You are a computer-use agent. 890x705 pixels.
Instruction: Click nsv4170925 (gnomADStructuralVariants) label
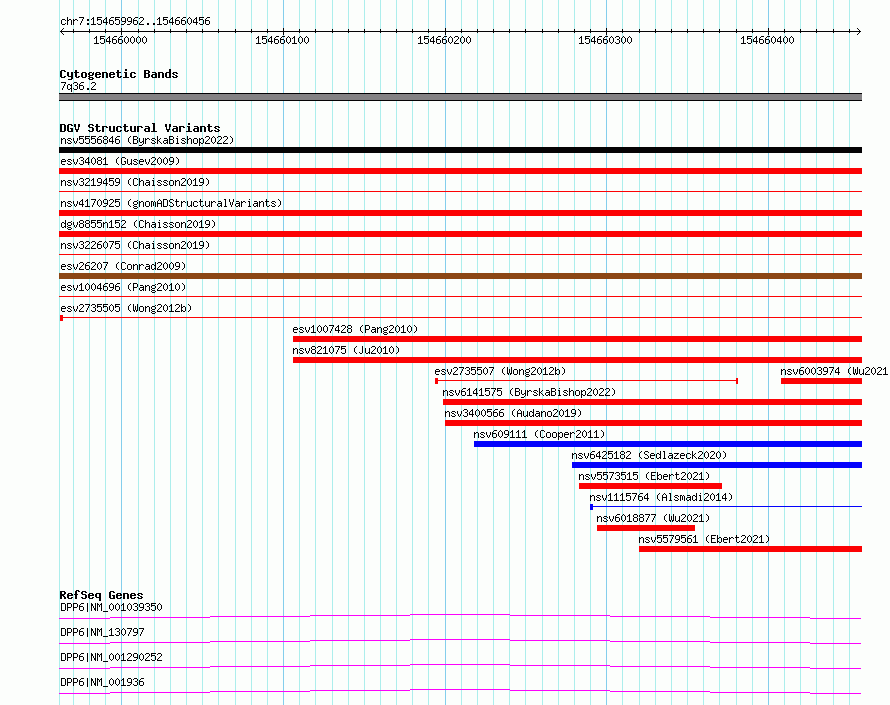click(171, 203)
